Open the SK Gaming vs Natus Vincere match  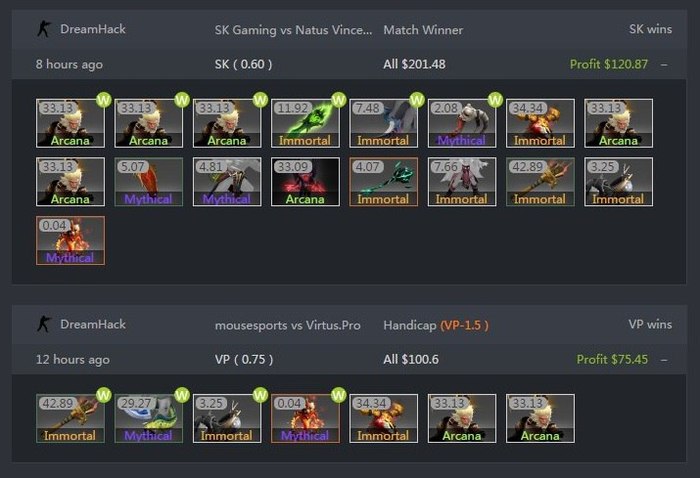[x=293, y=30]
